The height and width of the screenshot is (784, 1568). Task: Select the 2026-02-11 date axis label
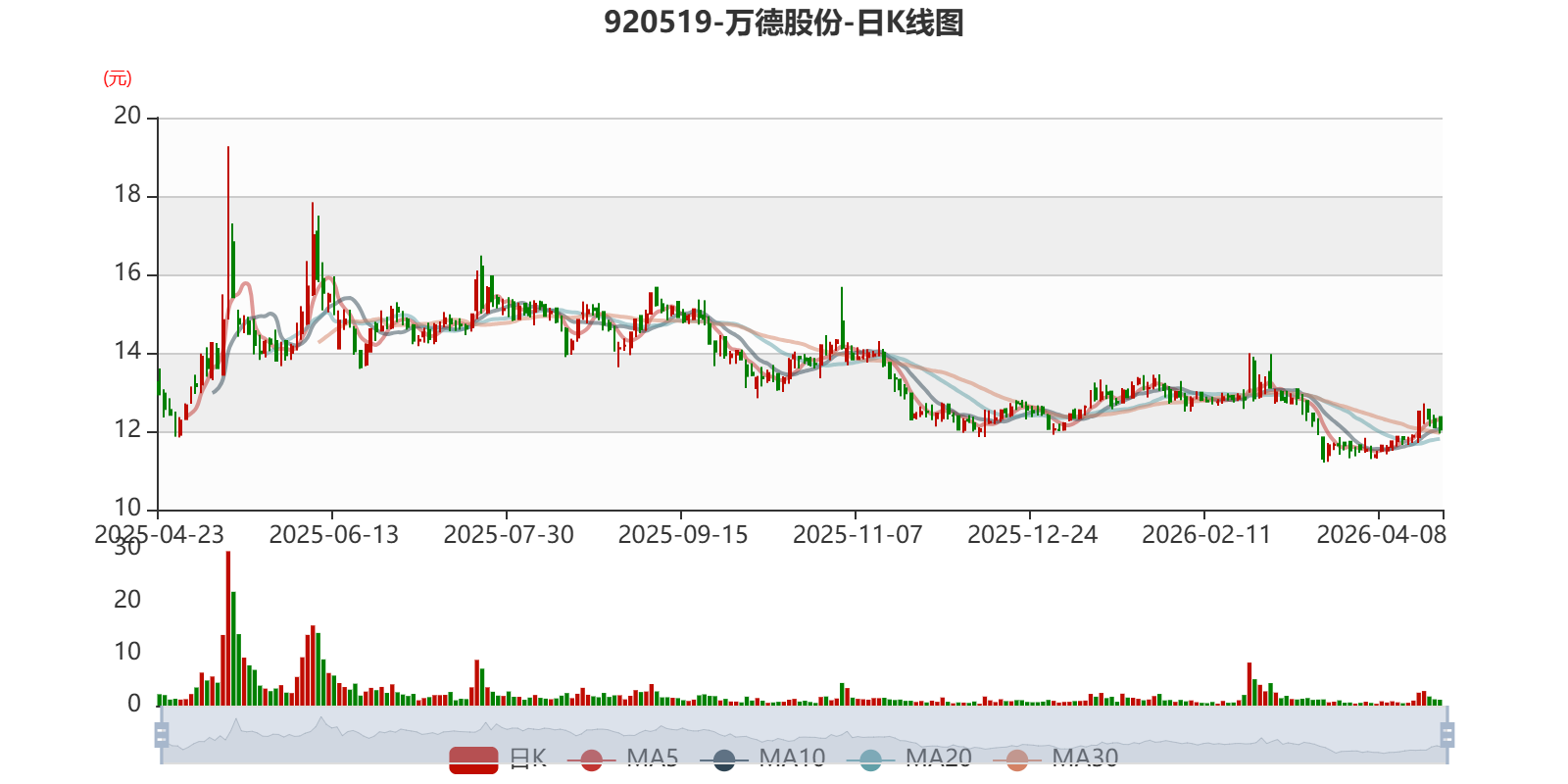coord(1206,535)
